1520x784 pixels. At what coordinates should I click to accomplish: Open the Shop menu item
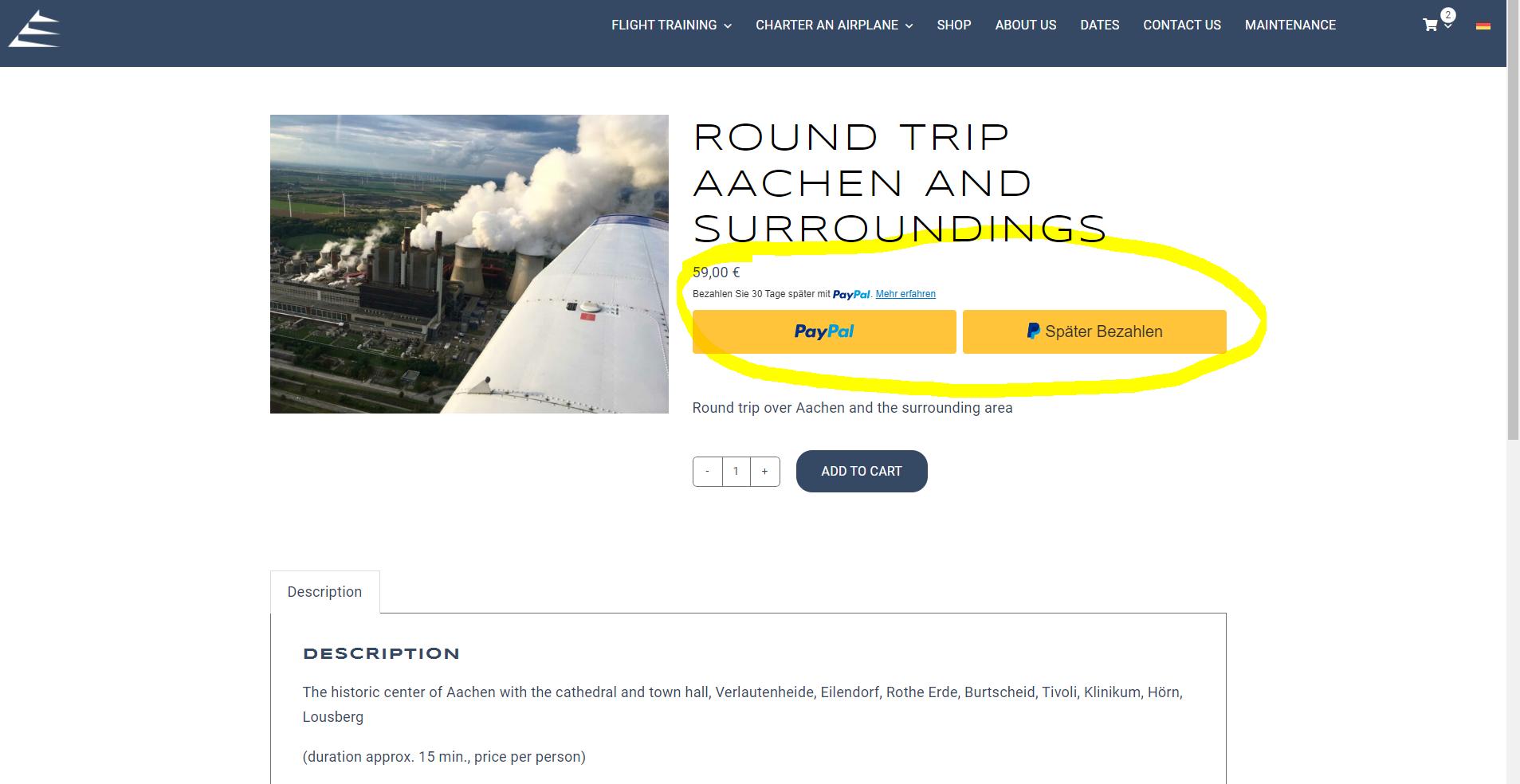pyautogui.click(x=953, y=25)
